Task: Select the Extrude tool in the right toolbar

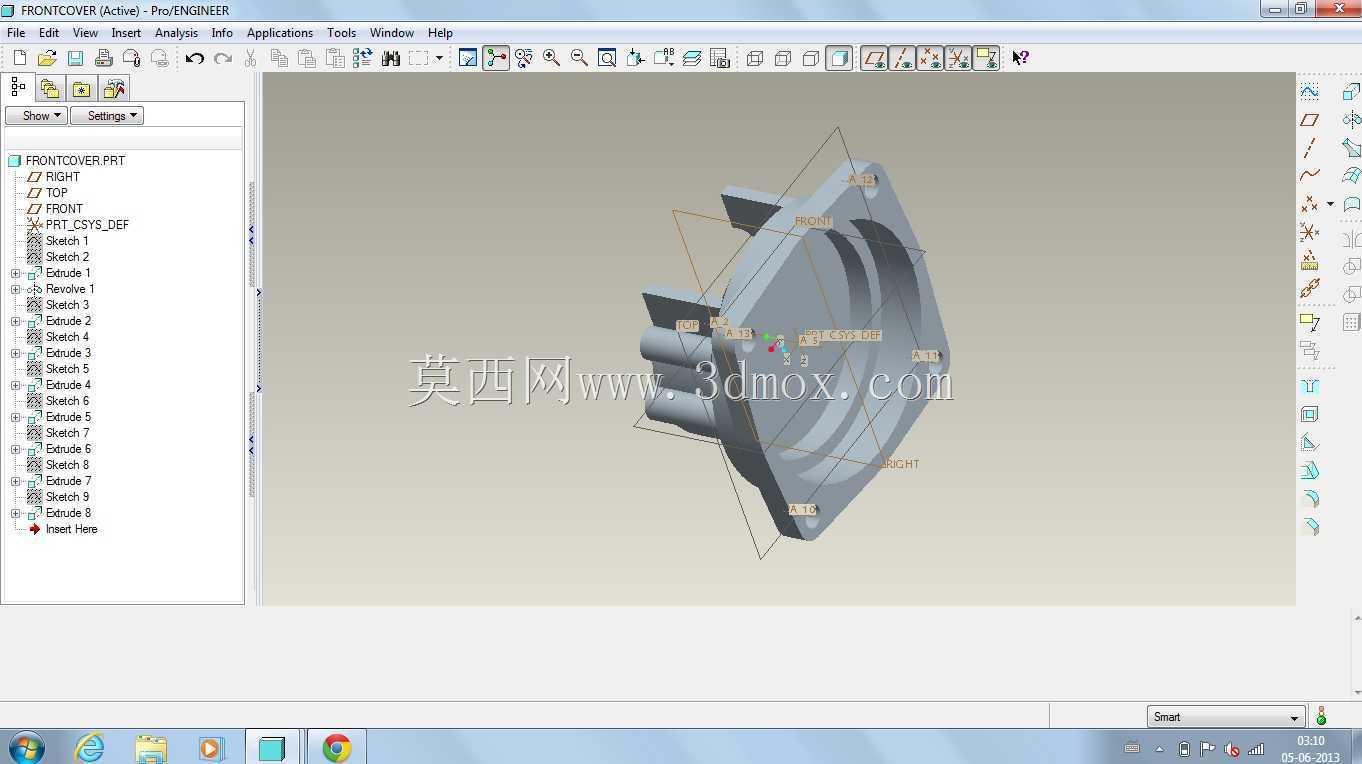Action: click(1351, 91)
